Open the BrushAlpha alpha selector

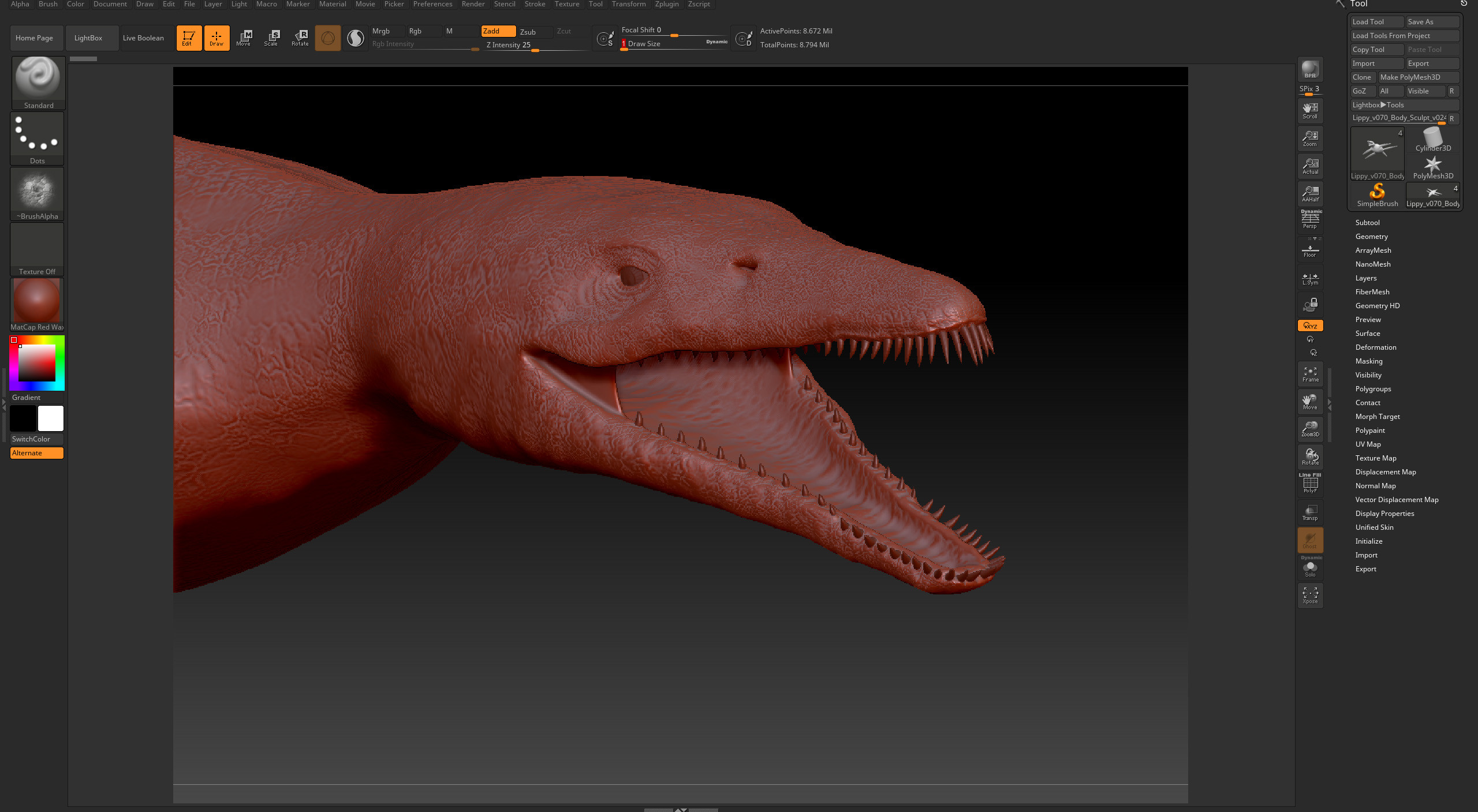pos(37,194)
